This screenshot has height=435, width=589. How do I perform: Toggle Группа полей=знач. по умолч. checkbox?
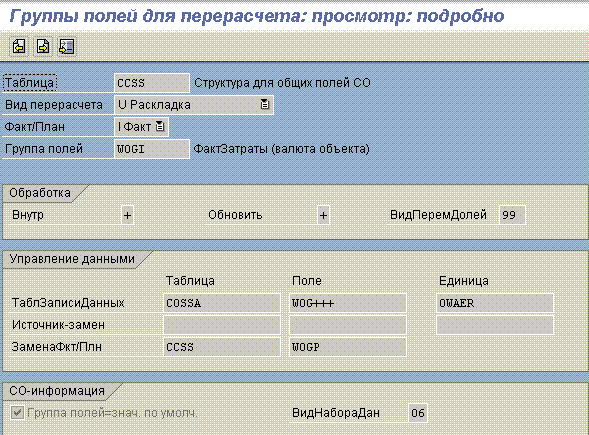17,413
